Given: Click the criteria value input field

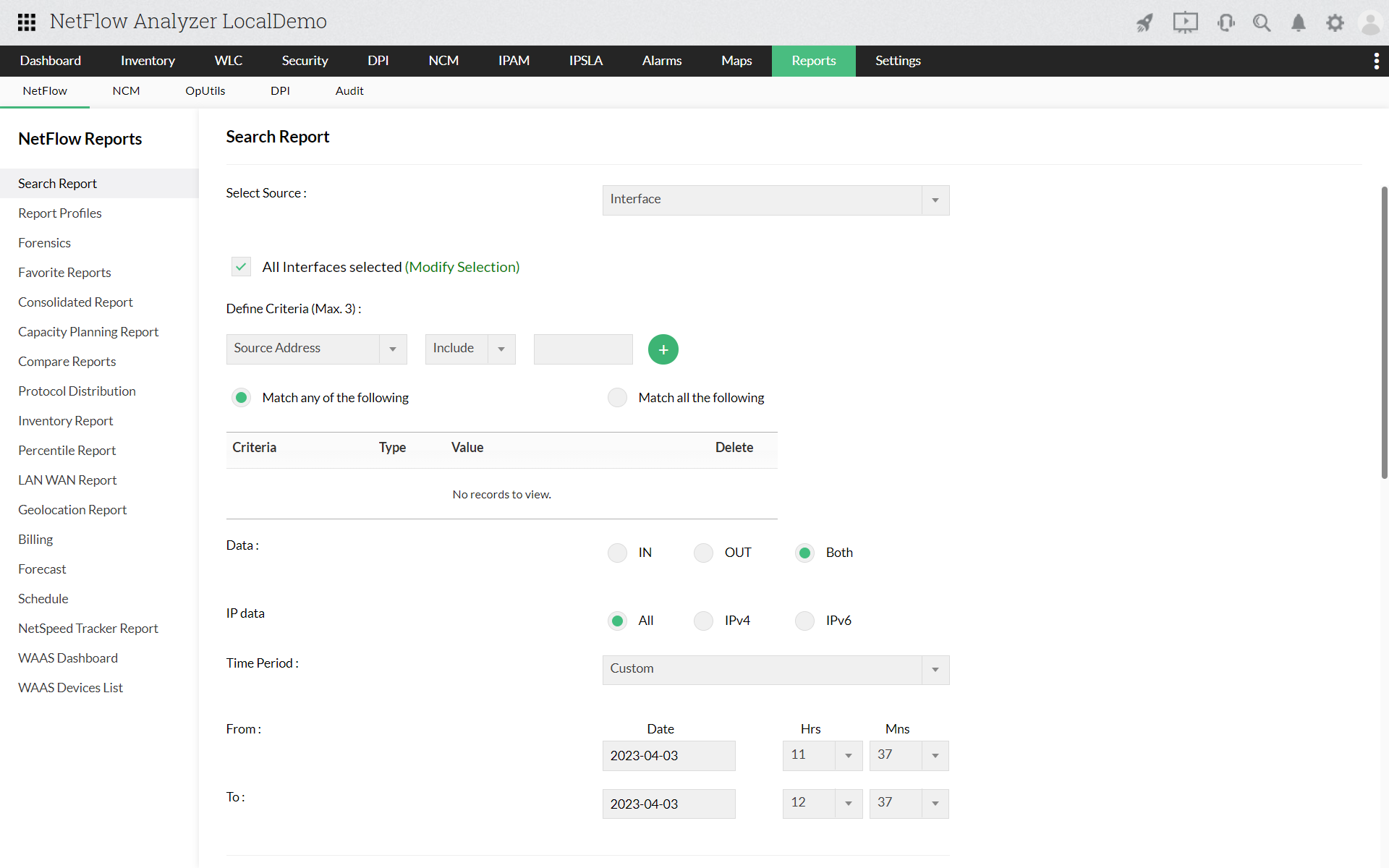Looking at the screenshot, I should [x=583, y=349].
